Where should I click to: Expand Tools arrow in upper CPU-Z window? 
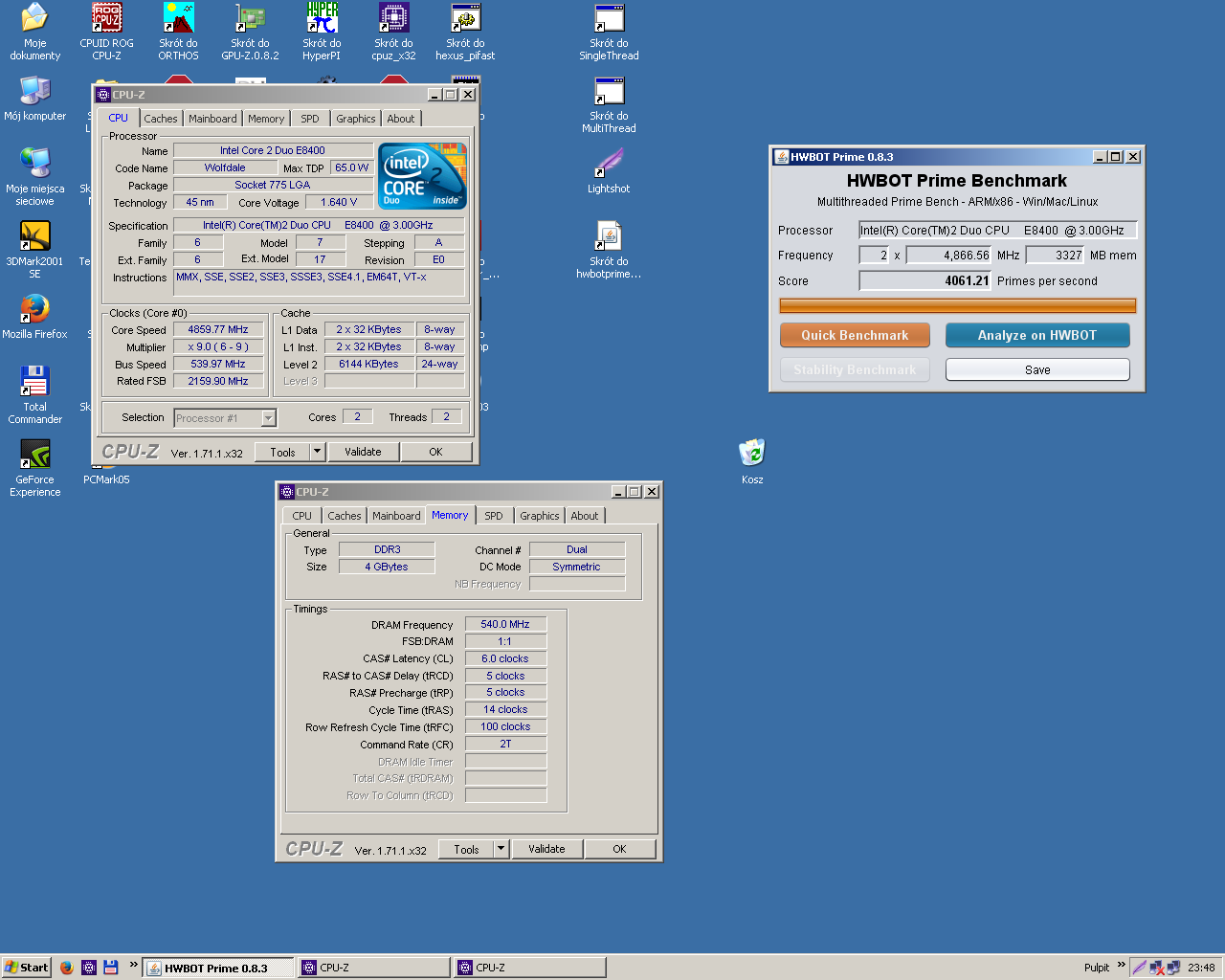pyautogui.click(x=318, y=452)
